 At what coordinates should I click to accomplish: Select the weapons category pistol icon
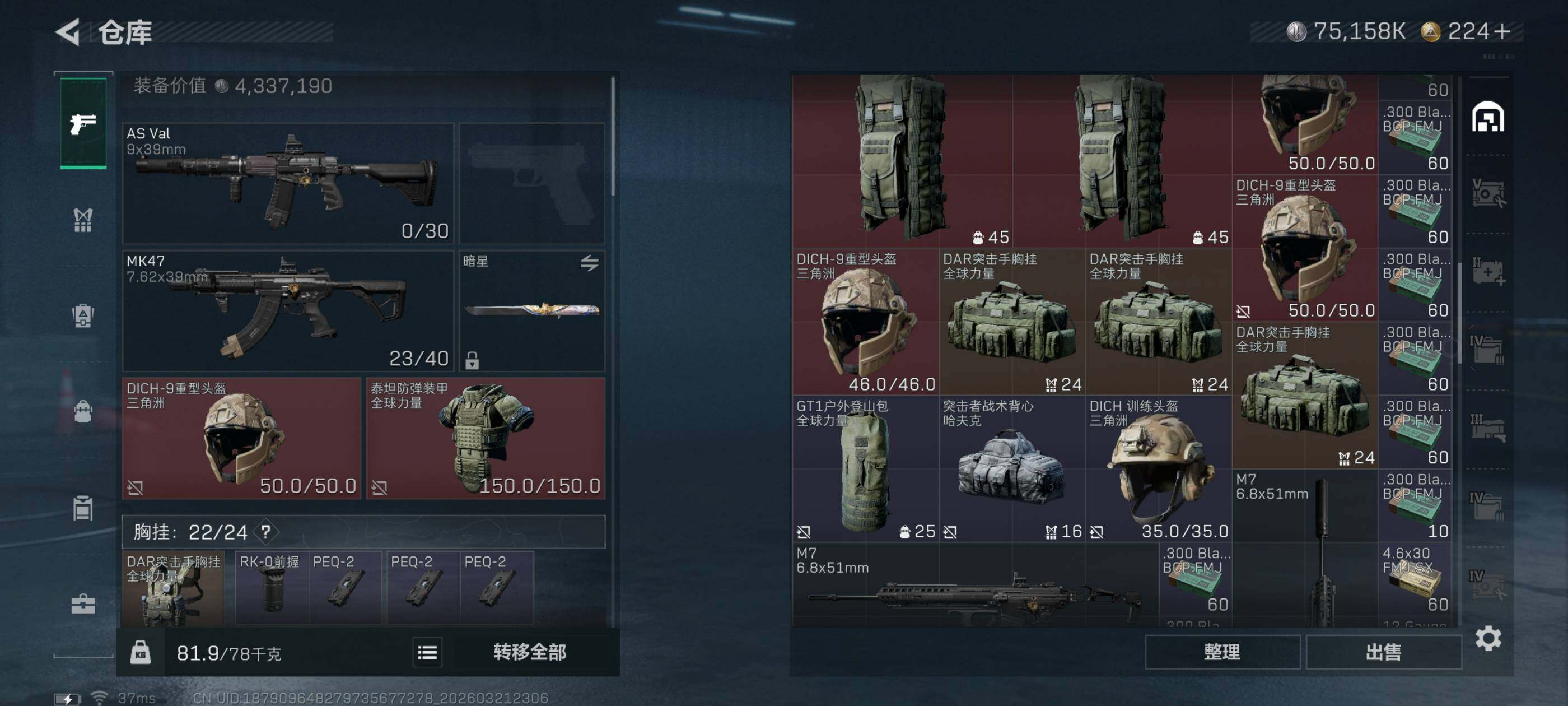(83, 124)
